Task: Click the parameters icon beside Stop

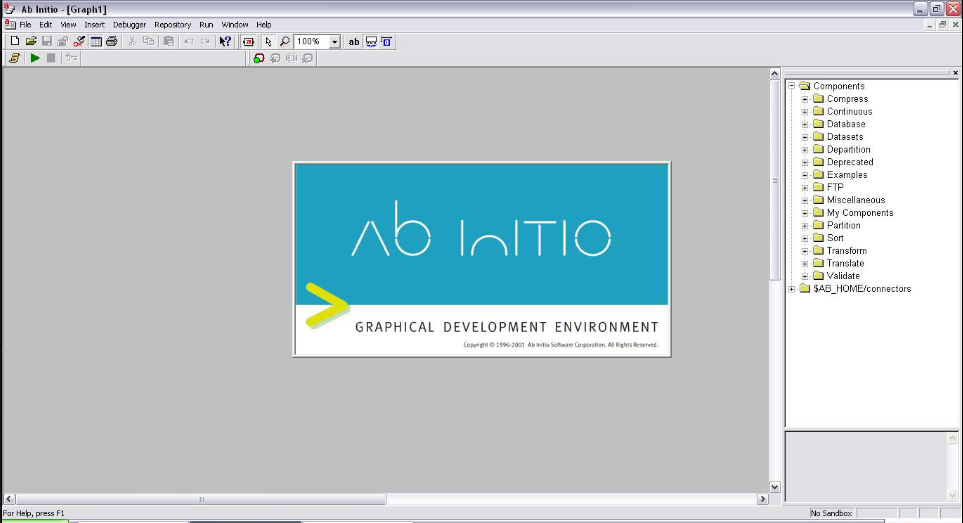Action: coord(71,58)
